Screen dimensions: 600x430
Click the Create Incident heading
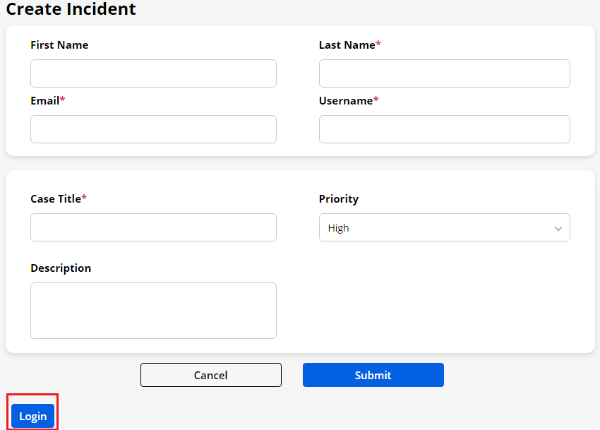point(70,9)
